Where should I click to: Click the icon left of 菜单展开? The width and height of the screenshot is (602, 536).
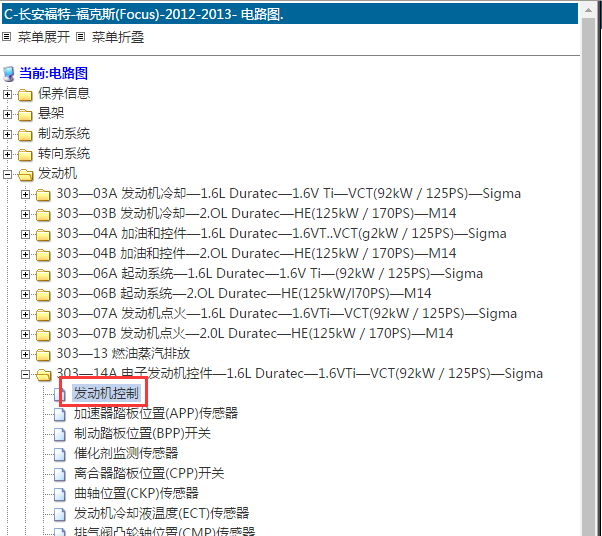(x=7, y=37)
